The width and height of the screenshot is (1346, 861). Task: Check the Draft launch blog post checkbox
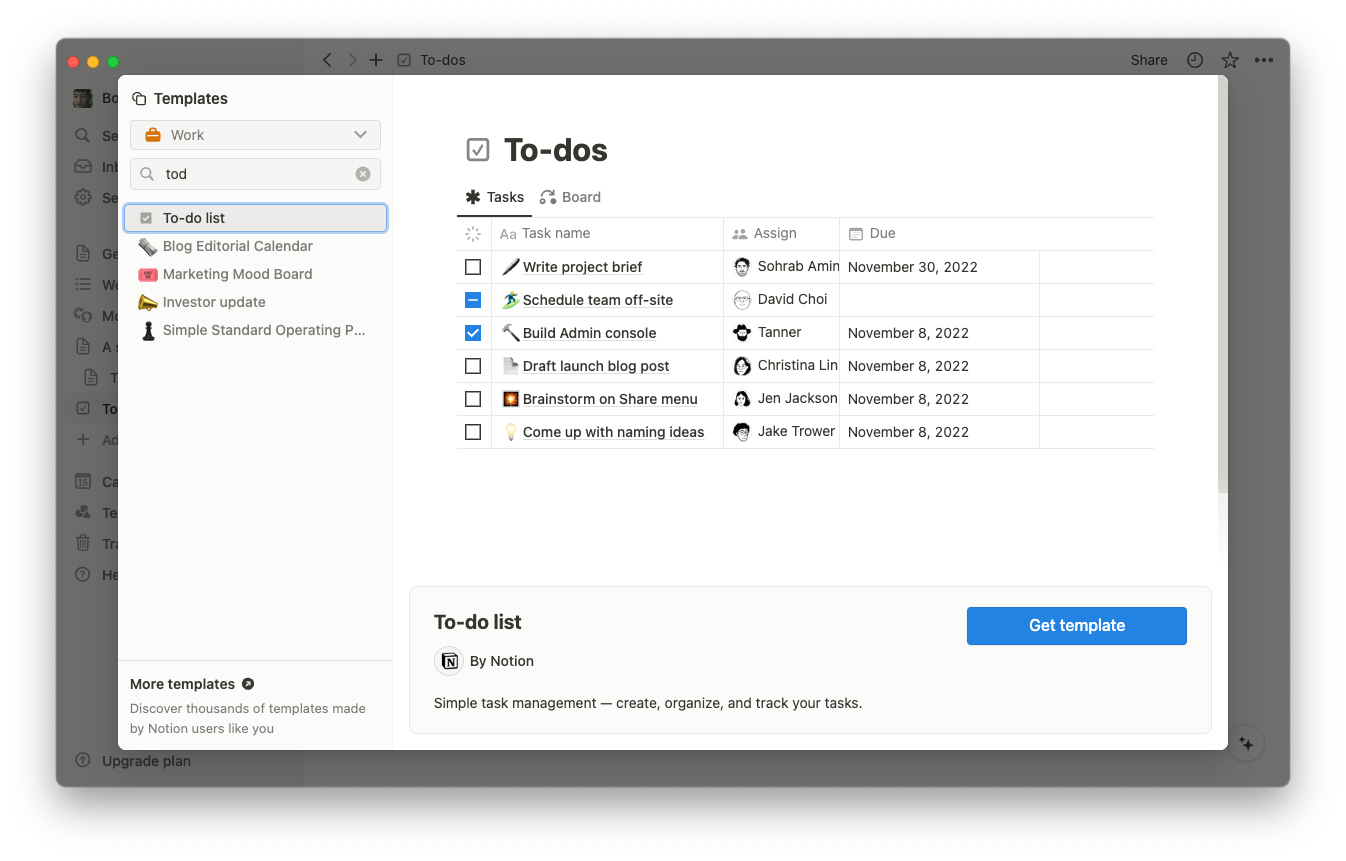click(x=473, y=366)
